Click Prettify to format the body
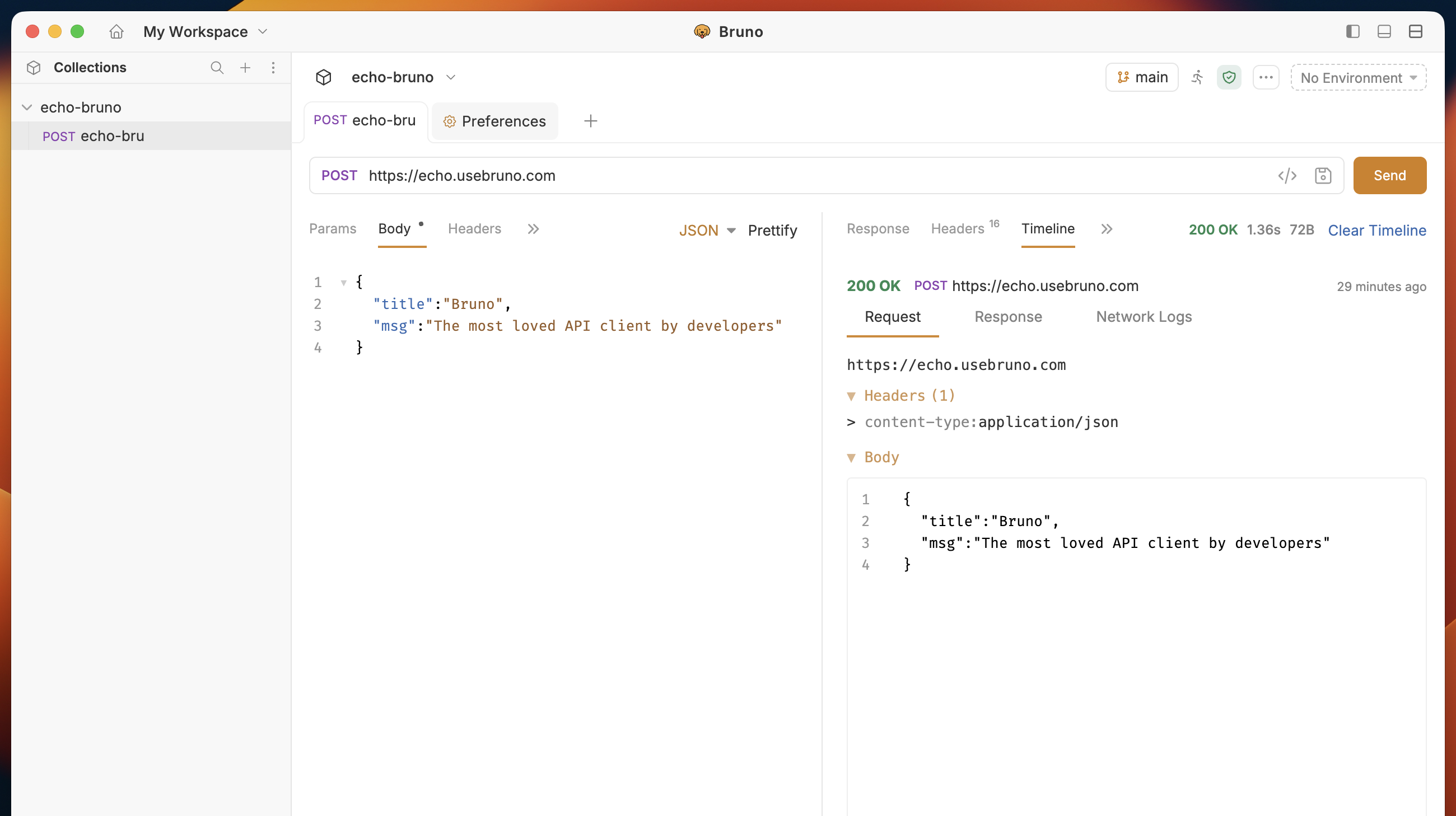1456x816 pixels. (772, 231)
